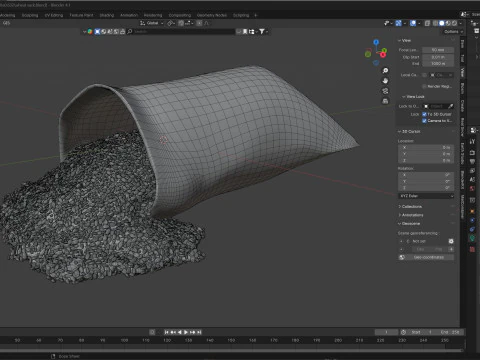Click the timeline End frame field
The height and width of the screenshot is (360, 480).
[450, 332]
